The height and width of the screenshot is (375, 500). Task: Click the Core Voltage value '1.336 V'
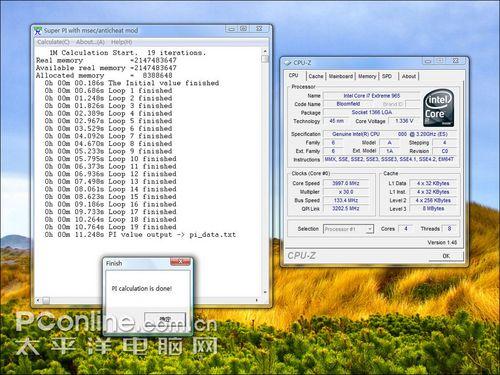pos(404,121)
